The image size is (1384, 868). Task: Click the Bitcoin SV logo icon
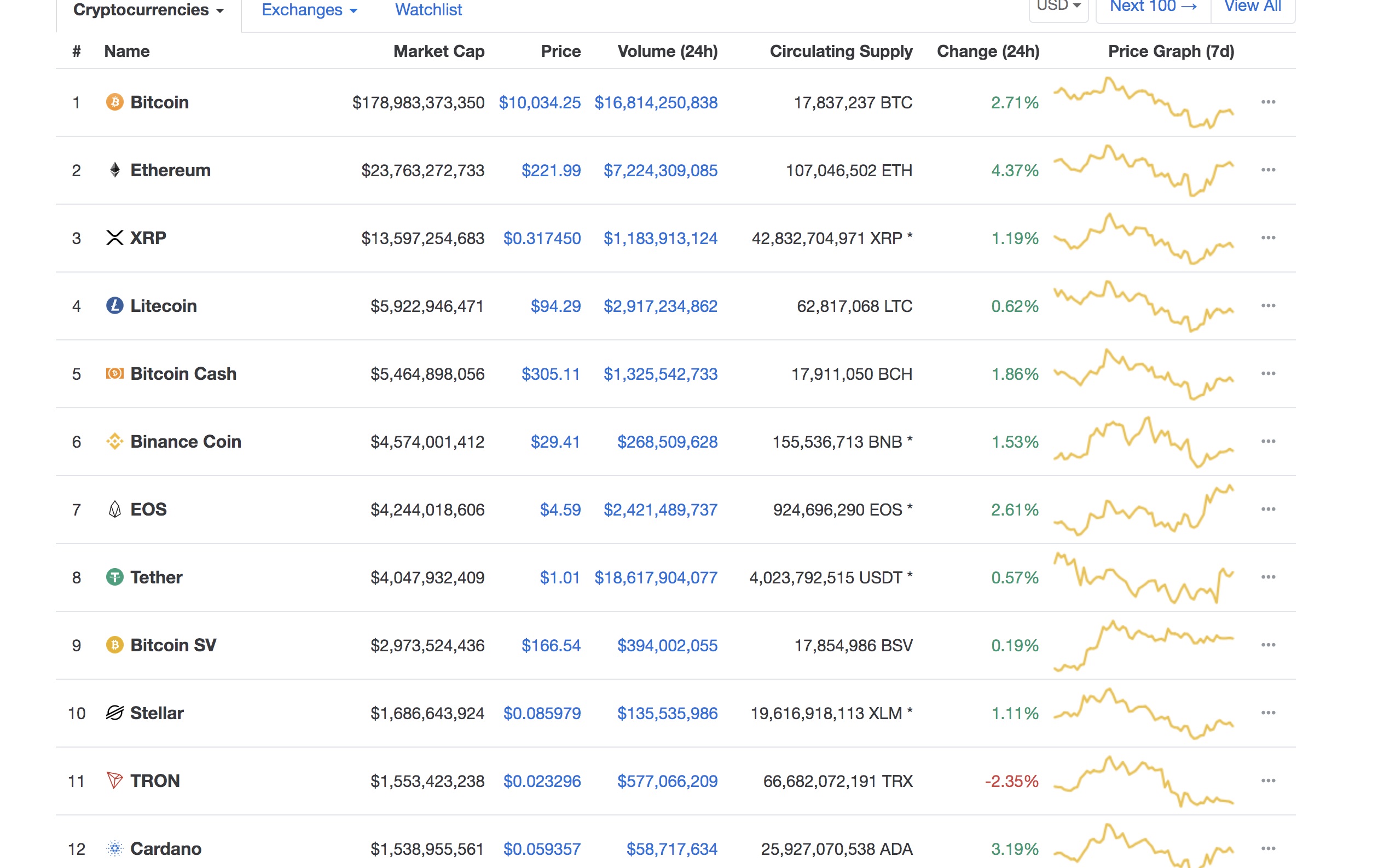[115, 645]
